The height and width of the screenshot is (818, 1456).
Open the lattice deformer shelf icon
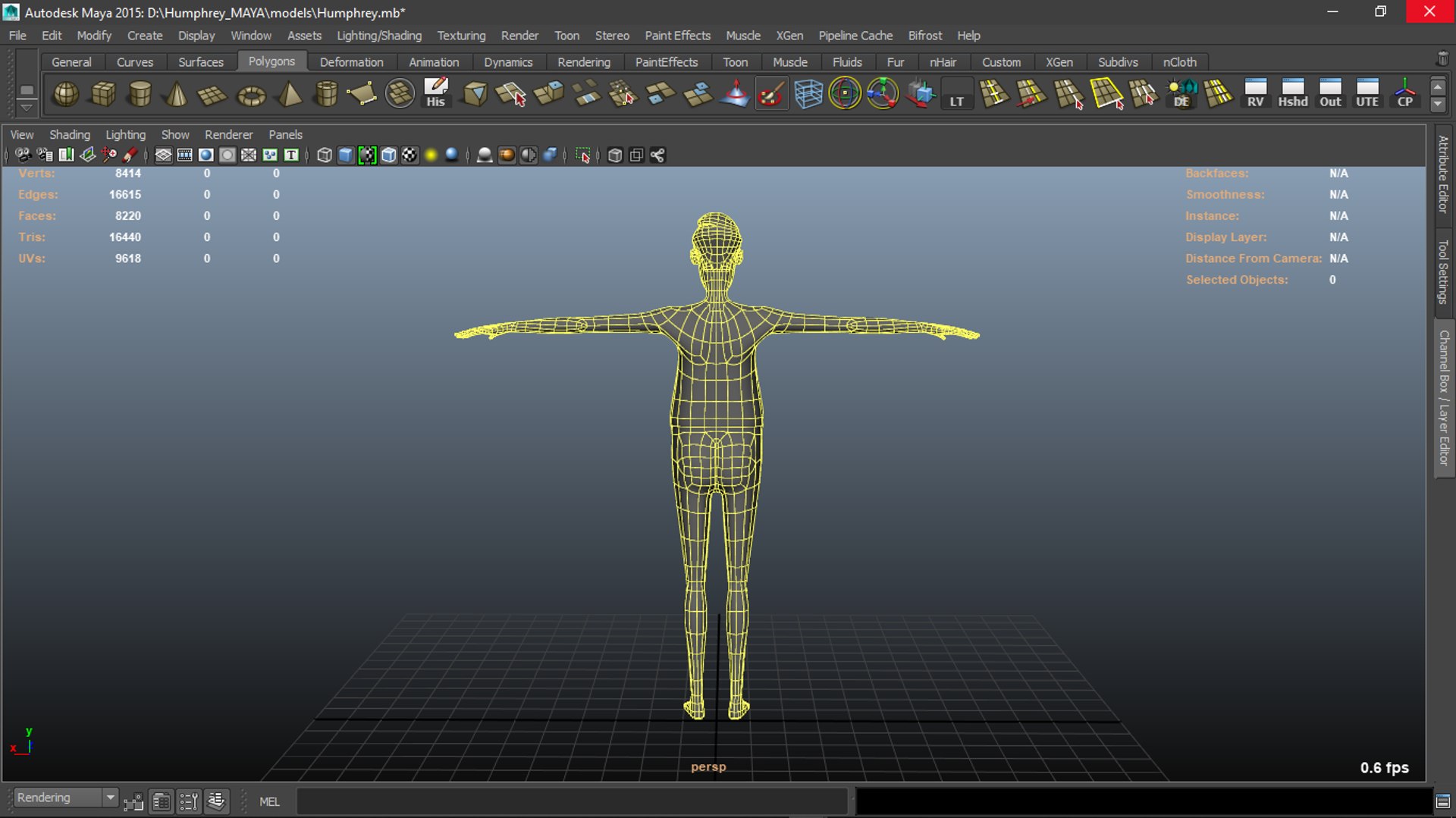click(808, 94)
